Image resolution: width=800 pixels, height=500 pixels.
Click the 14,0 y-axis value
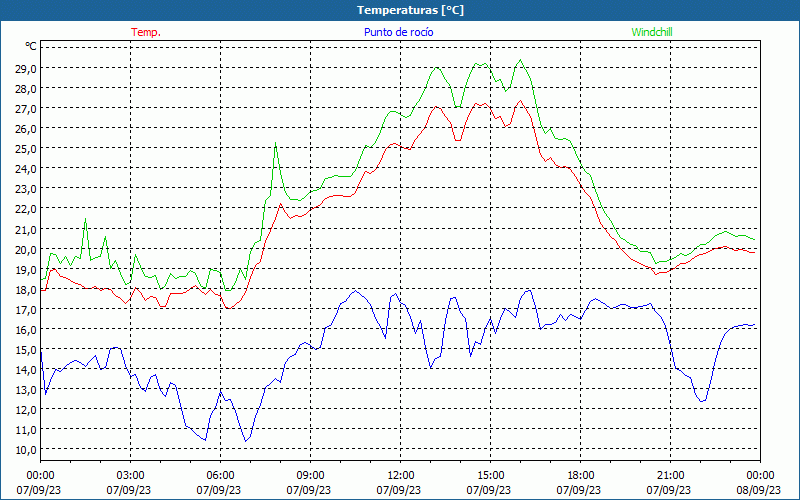[x=26, y=369]
